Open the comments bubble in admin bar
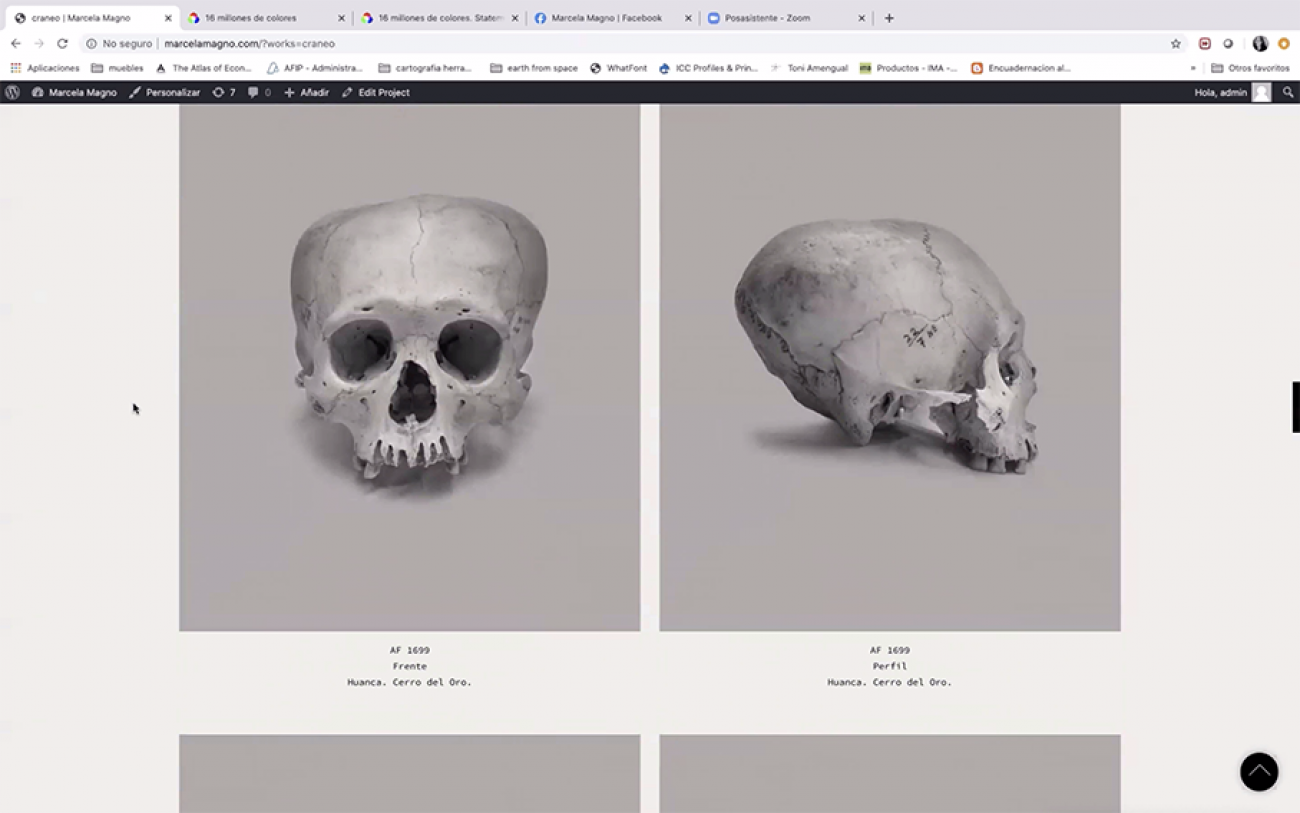 click(259, 92)
